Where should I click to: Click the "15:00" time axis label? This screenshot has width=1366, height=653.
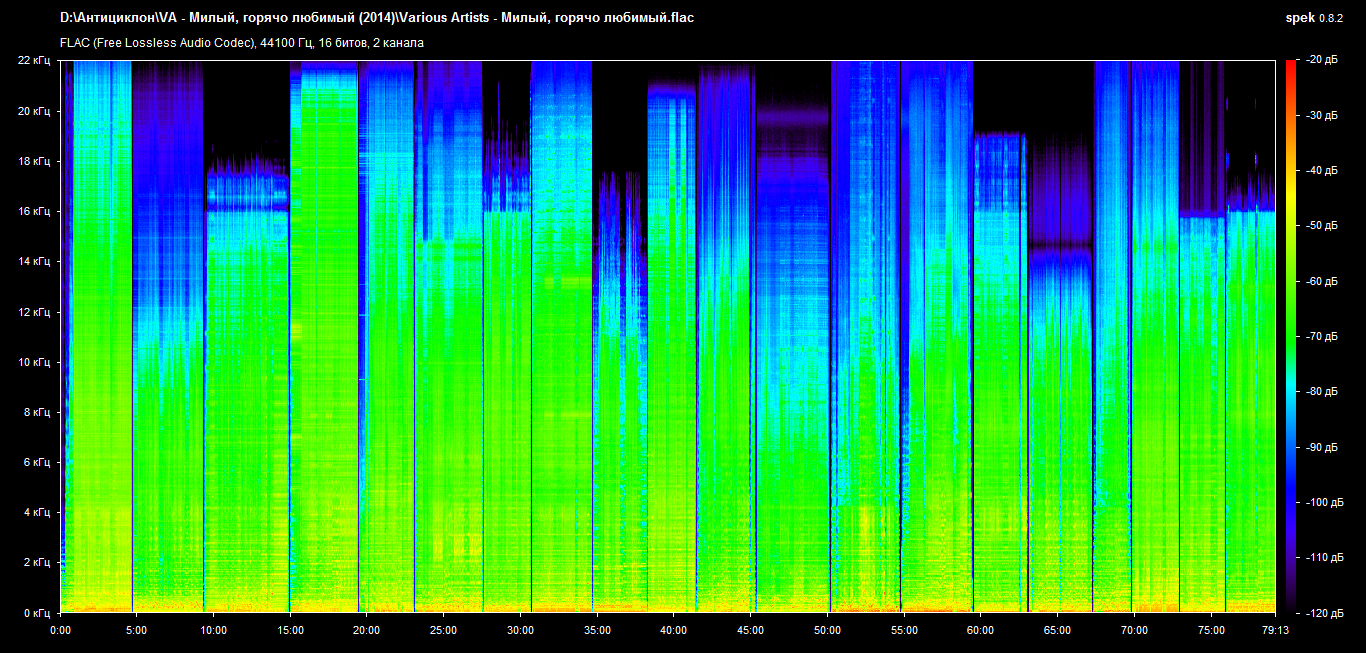pos(290,631)
